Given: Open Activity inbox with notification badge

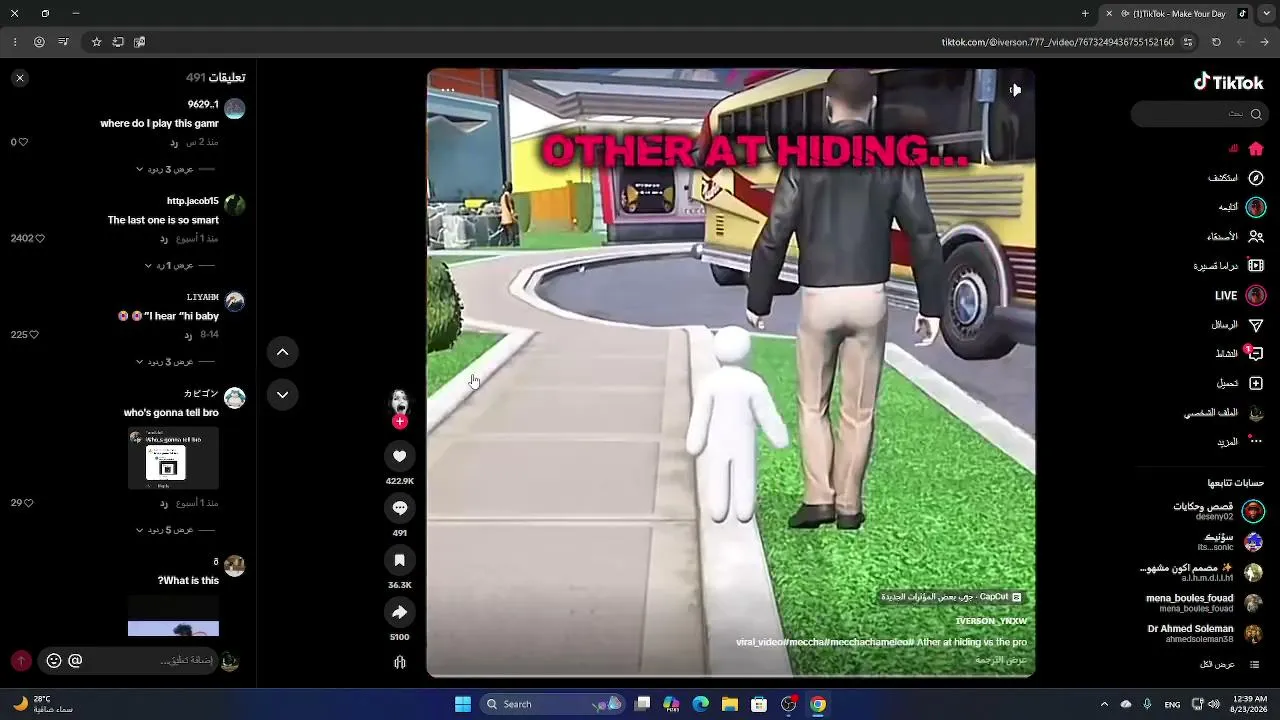Looking at the screenshot, I should 1256,354.
